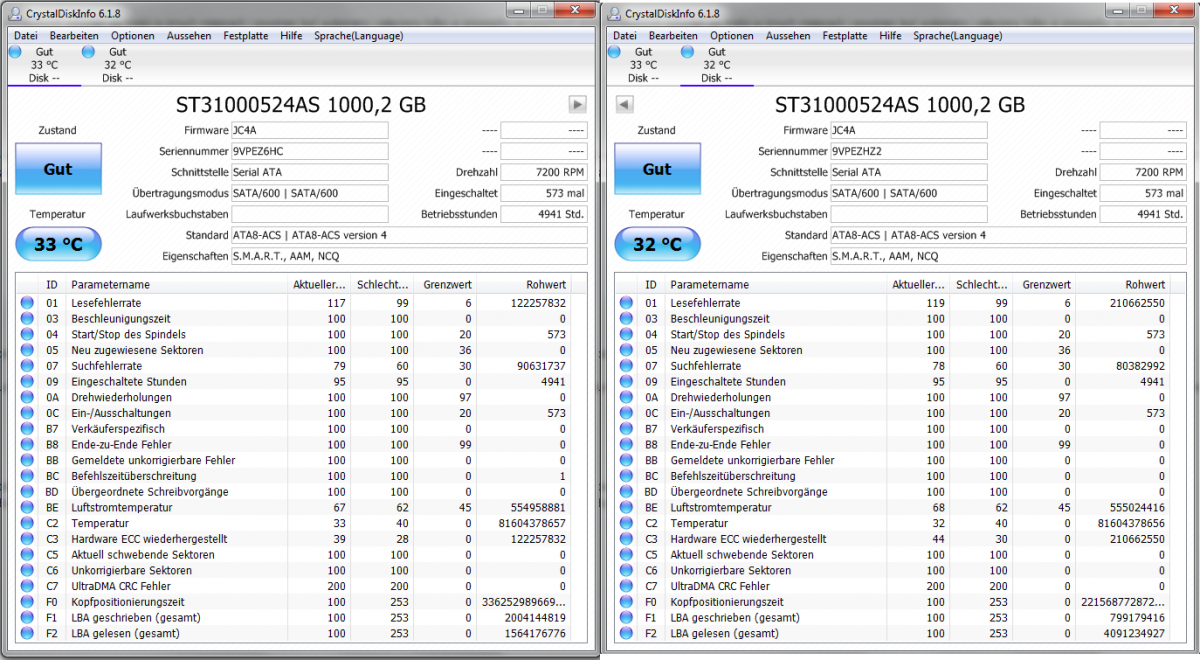This screenshot has width=1200, height=660.
Task: Click Standard ATA8-ACS field in left window
Action: [409, 235]
